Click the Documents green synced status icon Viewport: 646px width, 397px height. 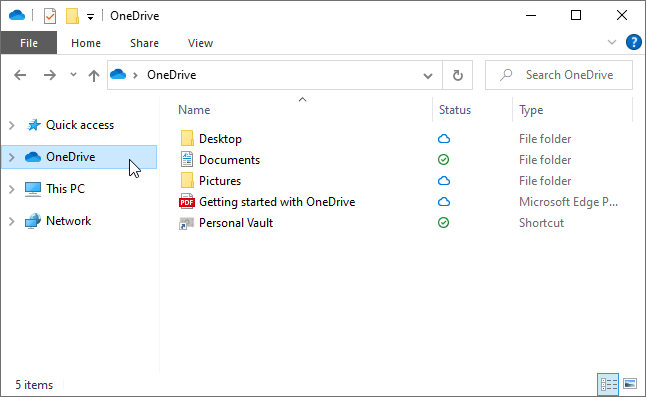(x=443, y=159)
